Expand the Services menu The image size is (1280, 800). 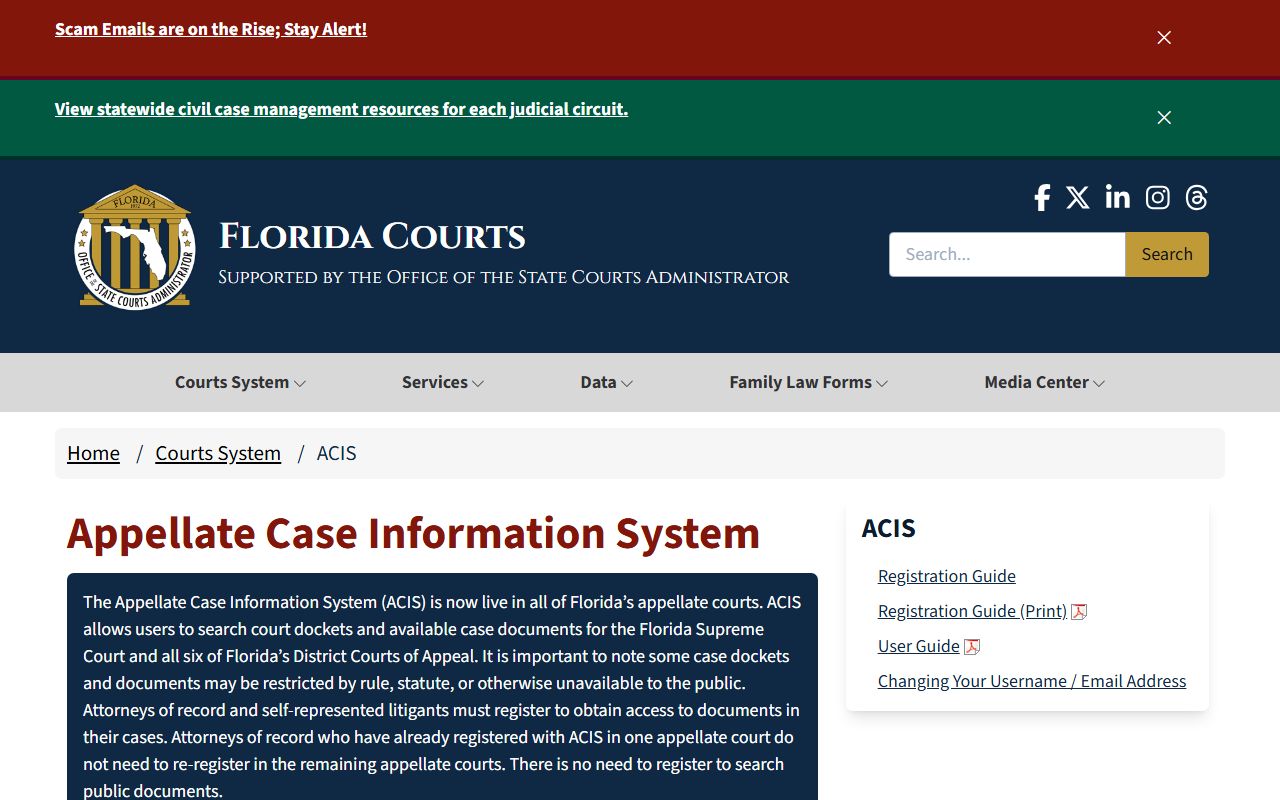click(443, 382)
